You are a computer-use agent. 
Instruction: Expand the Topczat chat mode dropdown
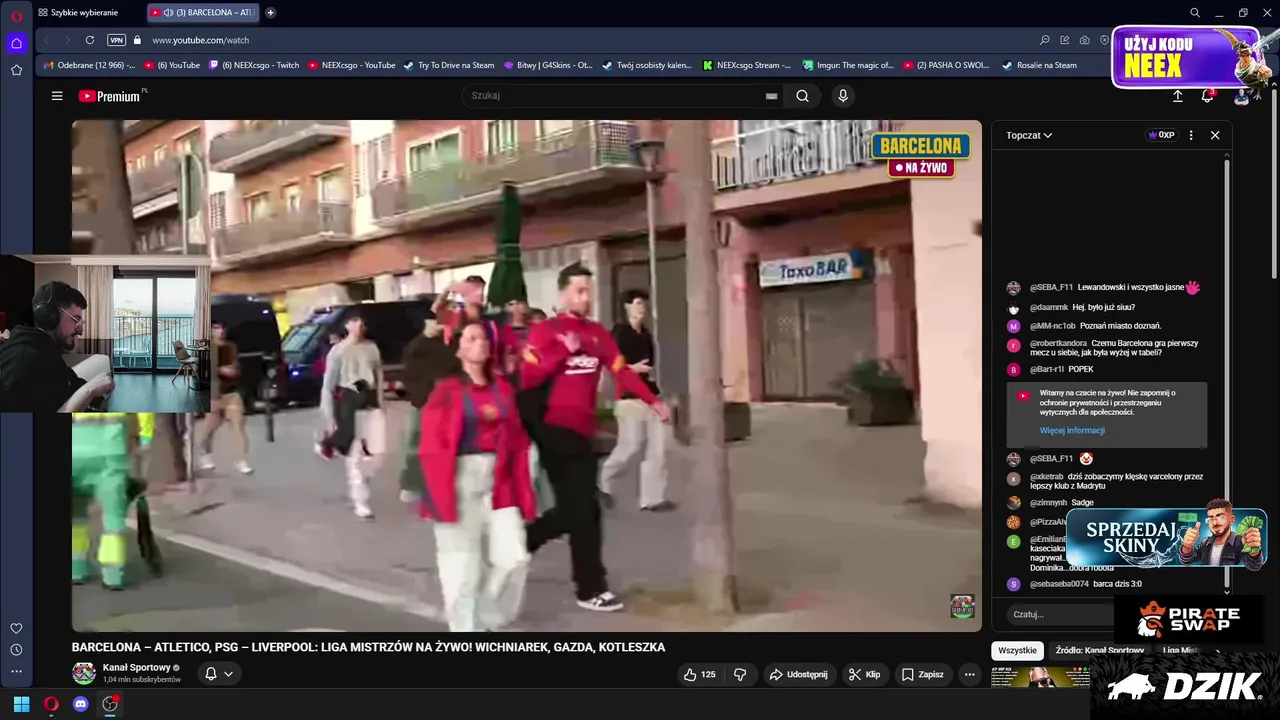tap(1029, 135)
